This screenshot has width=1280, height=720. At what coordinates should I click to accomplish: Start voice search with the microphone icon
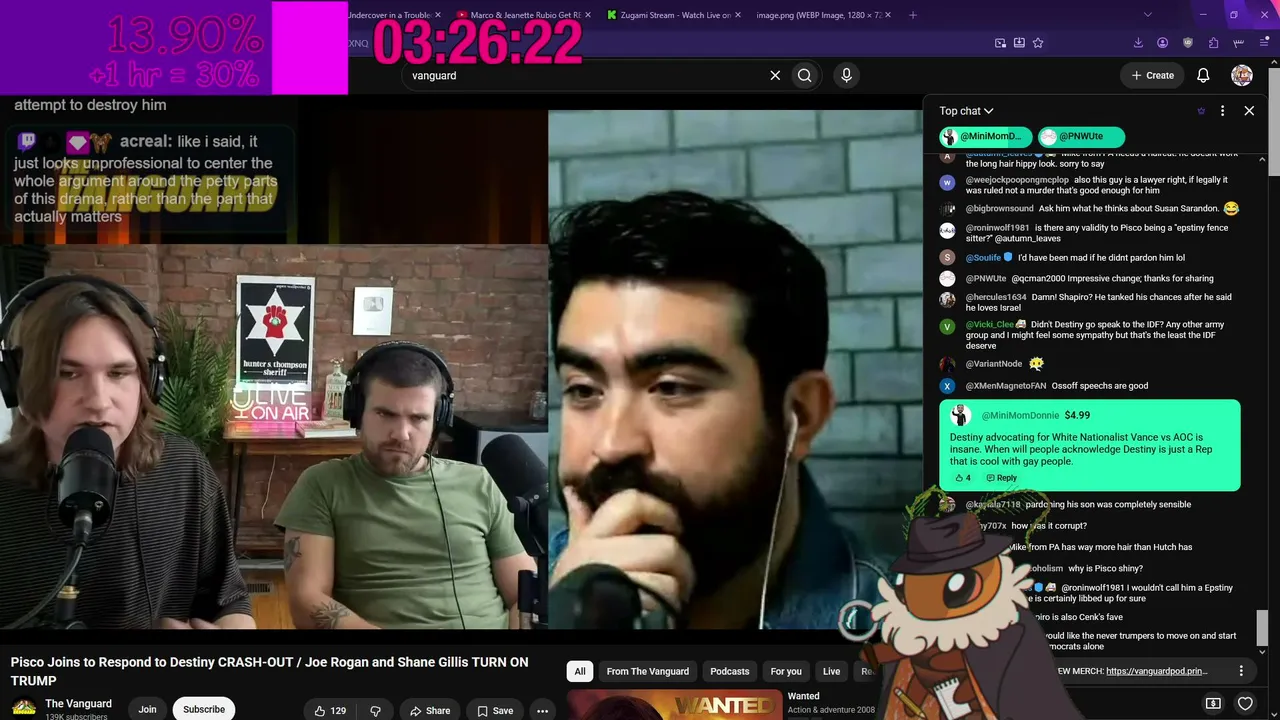point(847,75)
